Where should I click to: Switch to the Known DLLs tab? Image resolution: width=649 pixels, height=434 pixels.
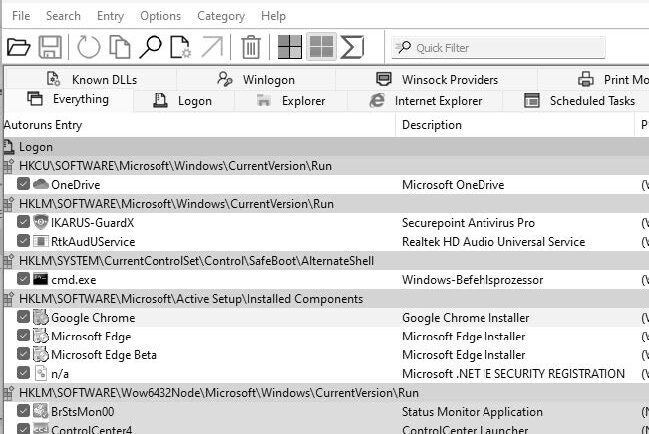click(91, 79)
